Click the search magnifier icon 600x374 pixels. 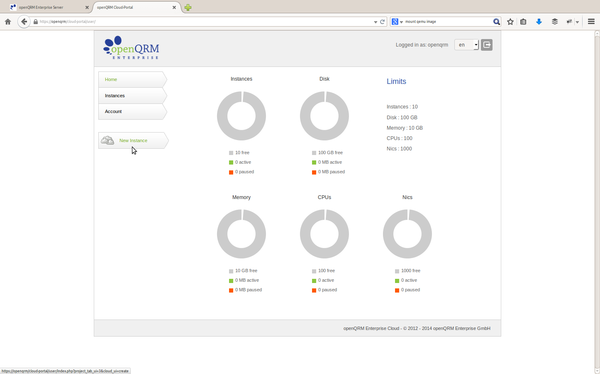tap(496, 22)
